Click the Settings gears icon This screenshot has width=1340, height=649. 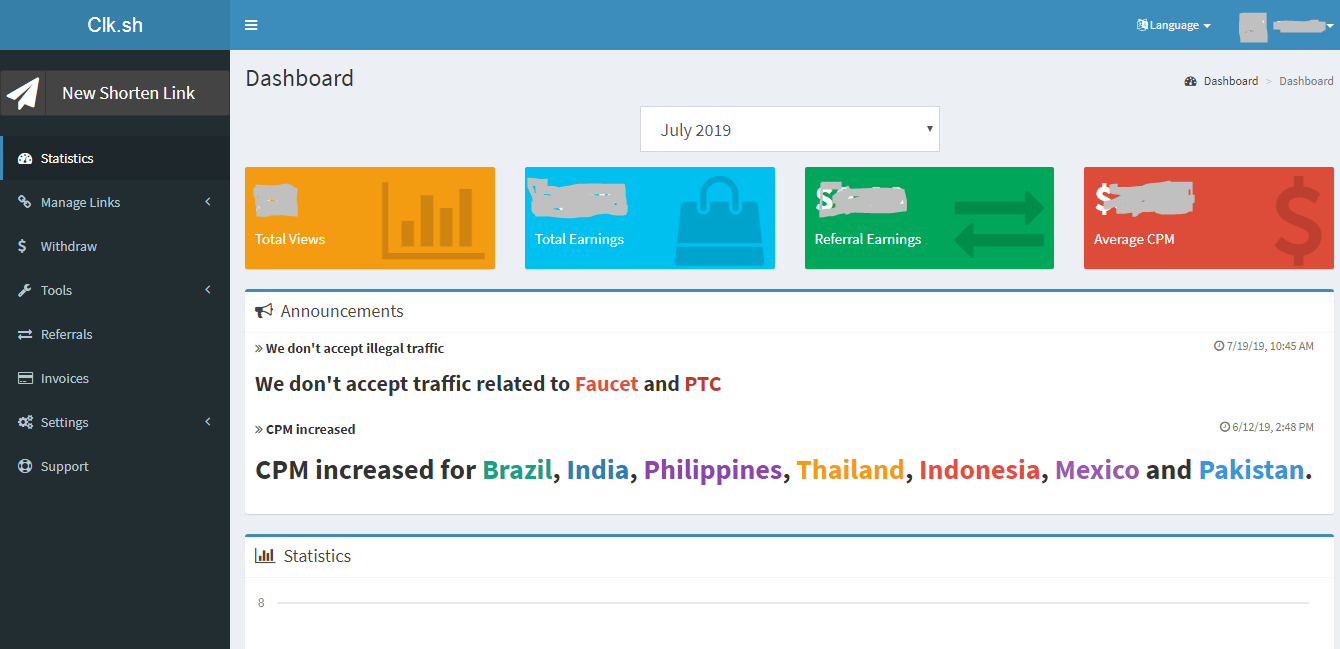pos(25,422)
